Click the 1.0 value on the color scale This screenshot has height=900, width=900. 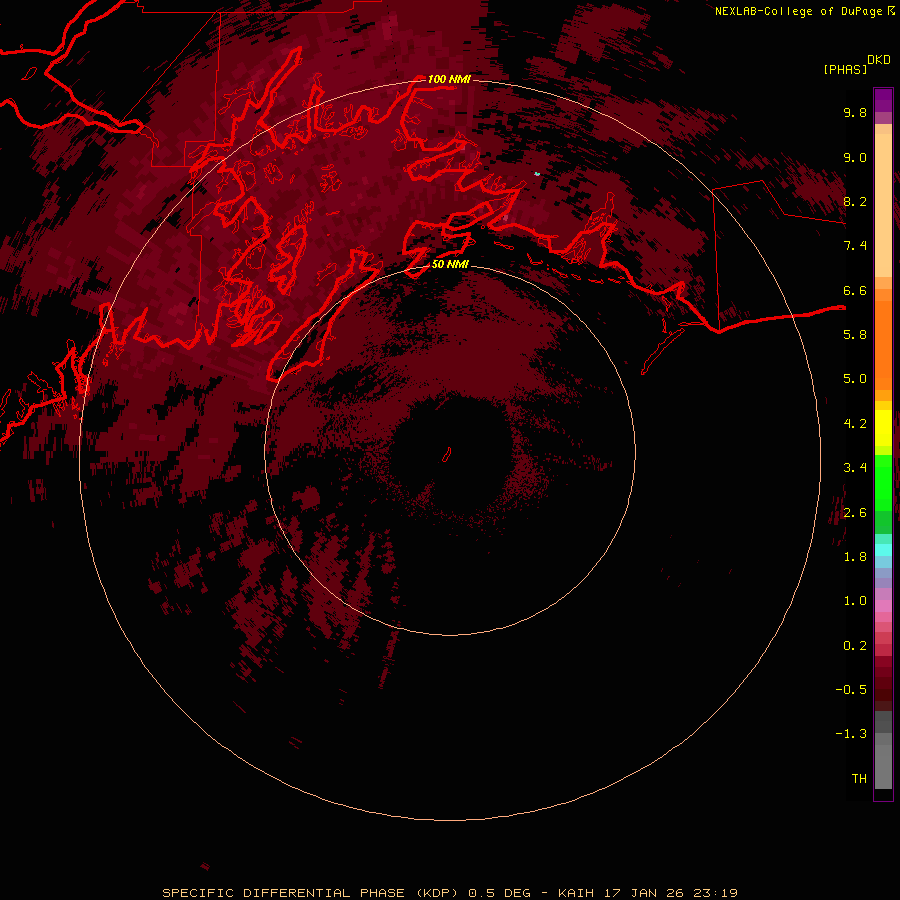tap(855, 601)
